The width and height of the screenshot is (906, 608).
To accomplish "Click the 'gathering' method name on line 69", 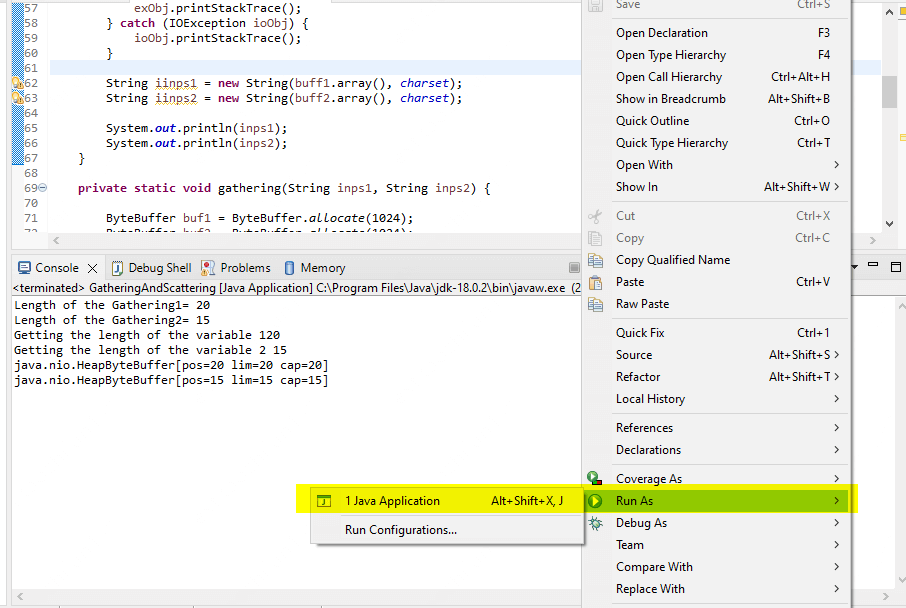I will [x=249, y=188].
